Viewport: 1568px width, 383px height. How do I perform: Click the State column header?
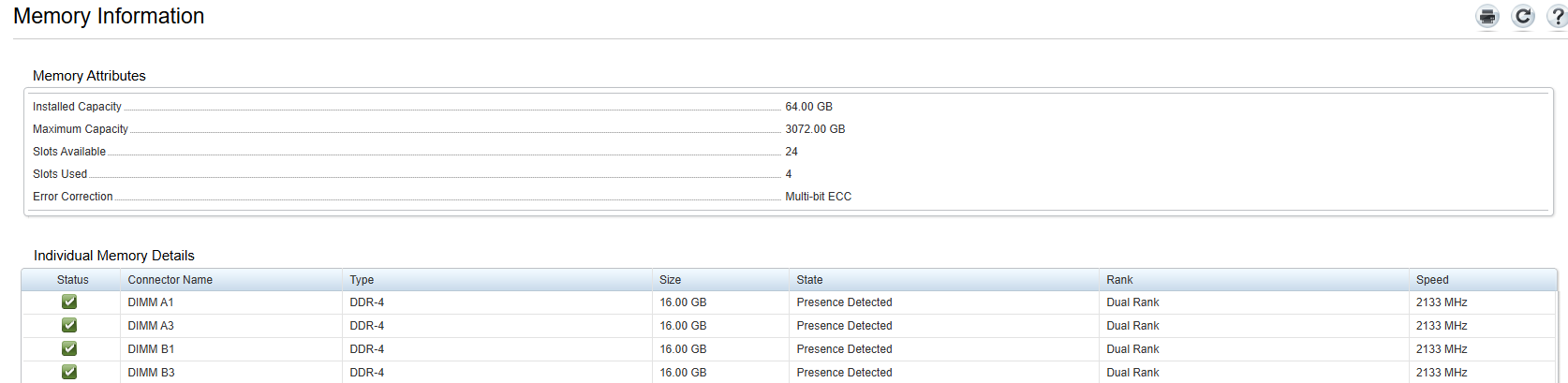coord(809,280)
